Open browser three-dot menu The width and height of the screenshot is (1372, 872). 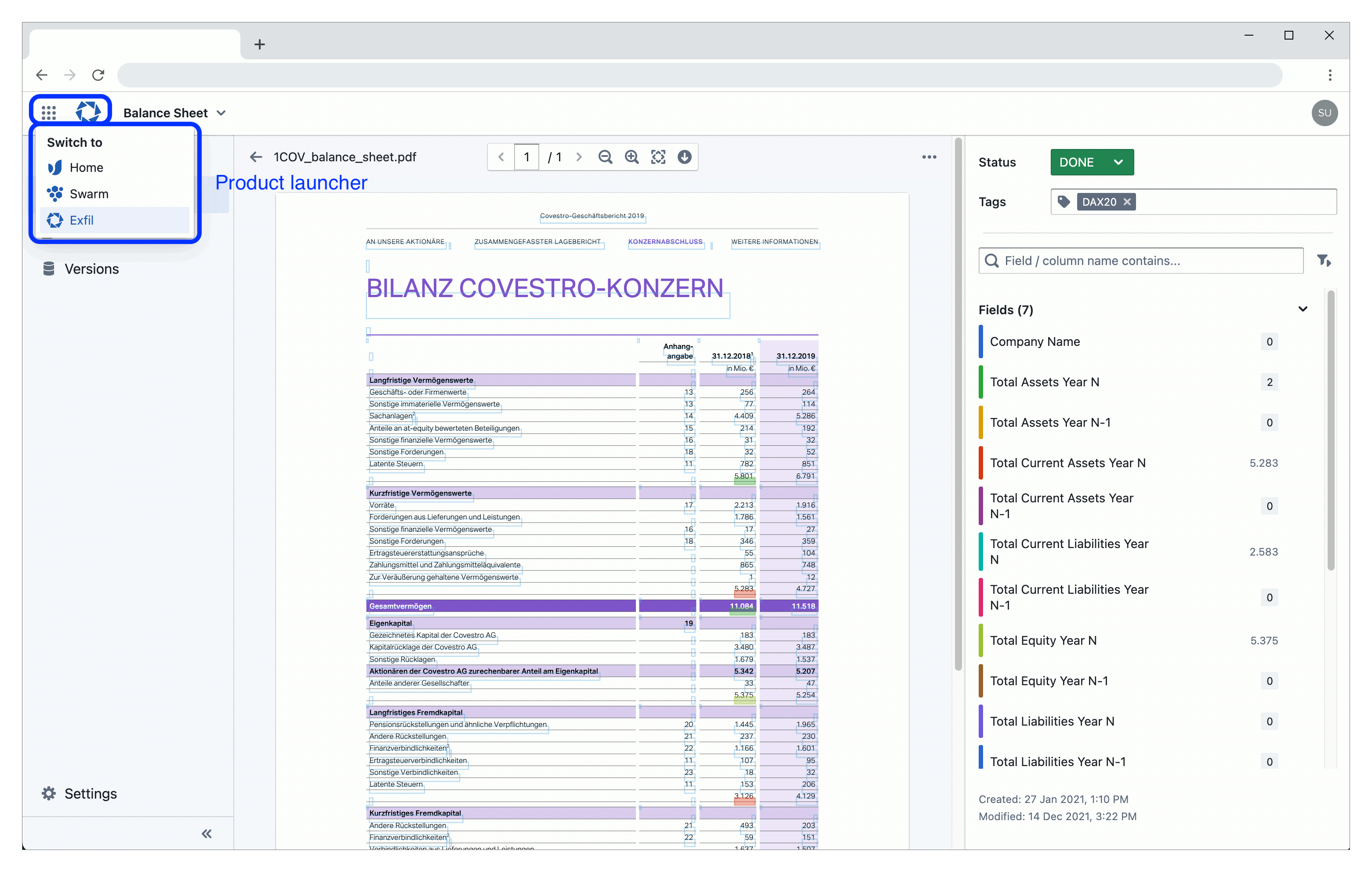tap(1329, 75)
